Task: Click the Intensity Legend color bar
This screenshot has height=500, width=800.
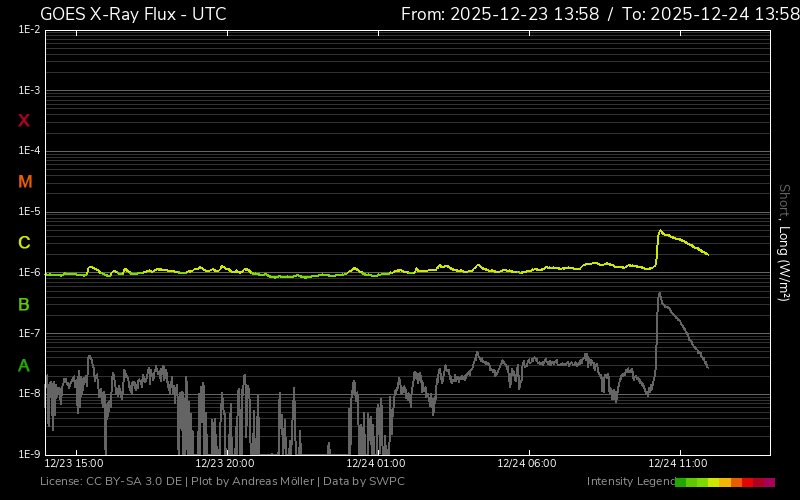Action: click(x=725, y=482)
